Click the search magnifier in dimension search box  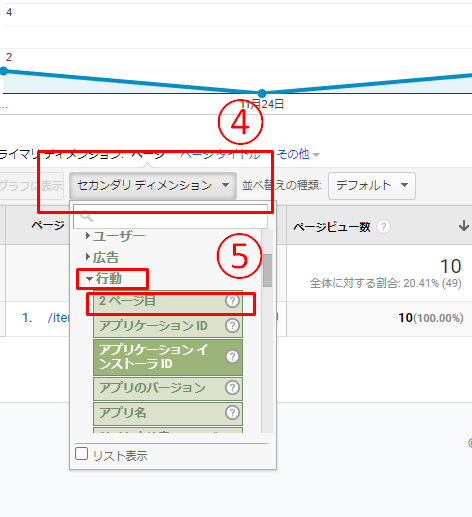click(x=87, y=216)
